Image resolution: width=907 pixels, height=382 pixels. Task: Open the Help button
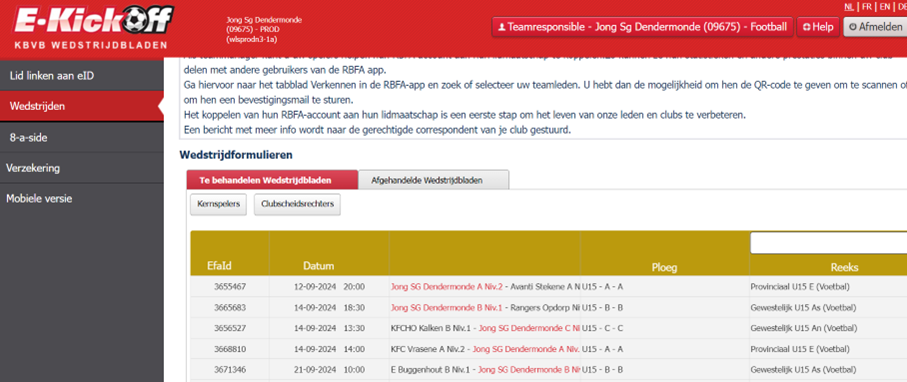(817, 27)
